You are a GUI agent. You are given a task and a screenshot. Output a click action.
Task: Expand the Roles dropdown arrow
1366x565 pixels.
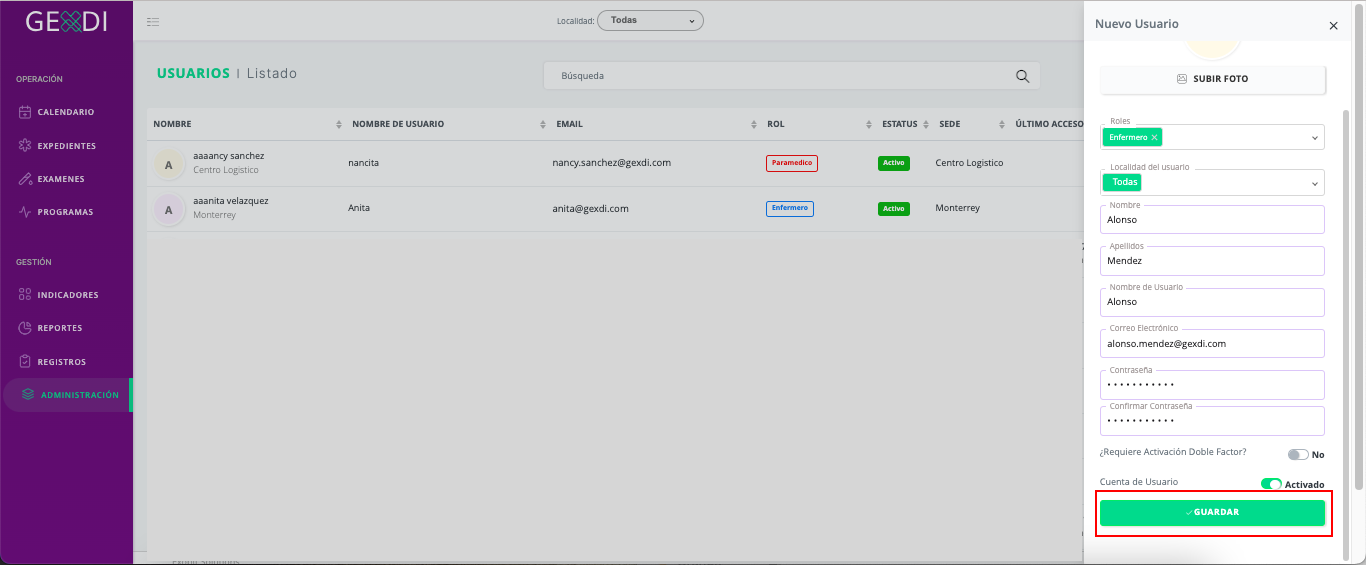click(x=1314, y=138)
